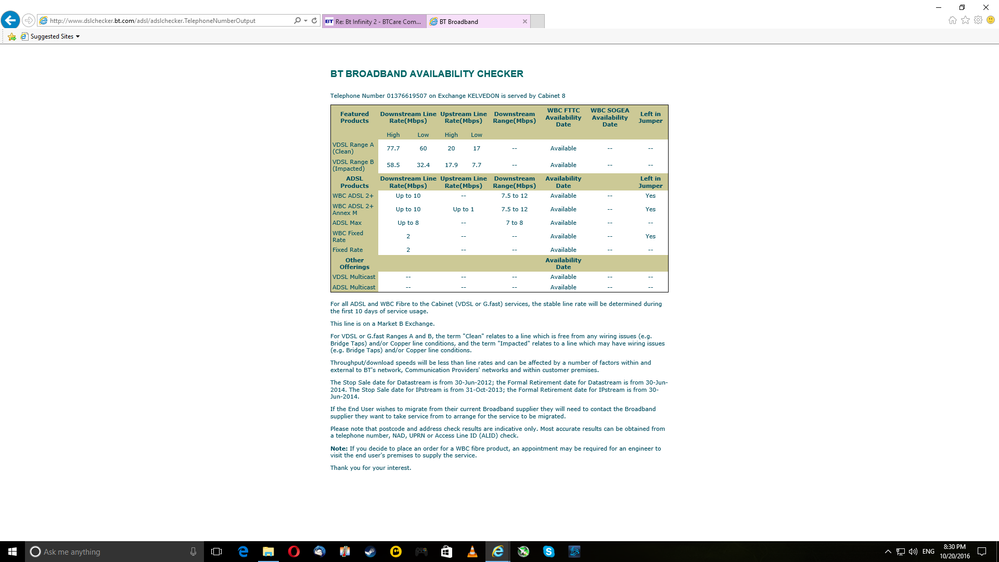Screen dimensions: 999x562
Task: Launch Microsoft Edge from taskbar
Action: [243, 551]
